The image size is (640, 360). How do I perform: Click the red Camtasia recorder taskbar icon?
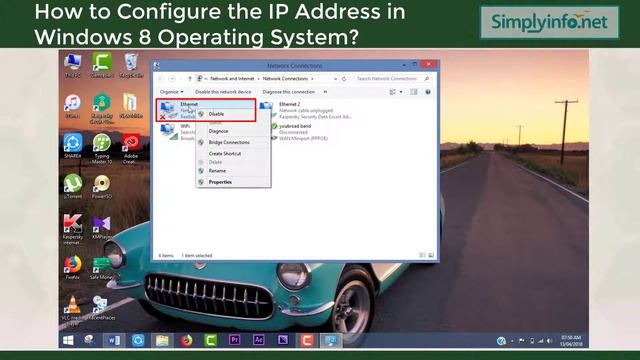[307, 340]
